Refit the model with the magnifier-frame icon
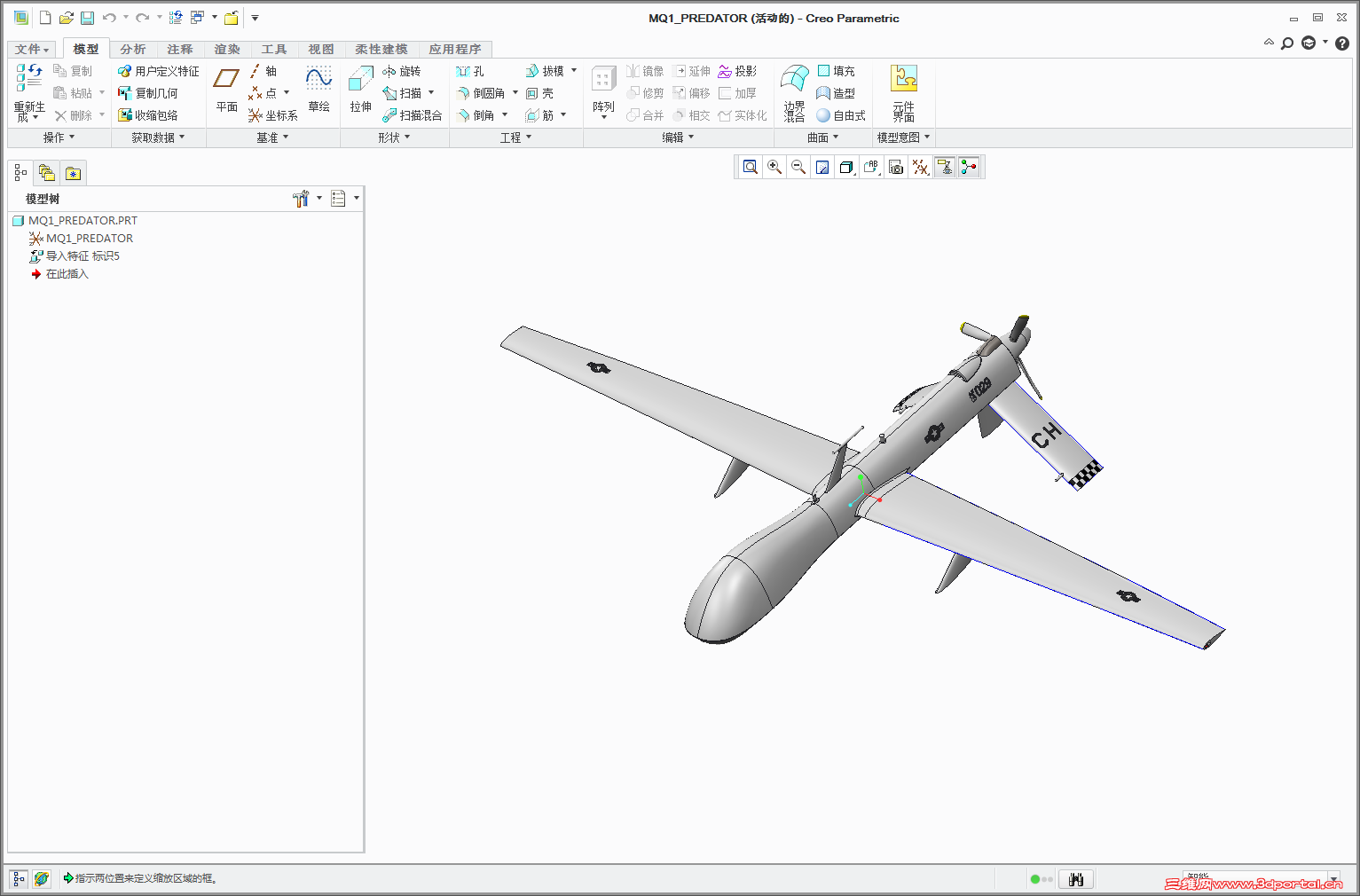 pos(751,167)
